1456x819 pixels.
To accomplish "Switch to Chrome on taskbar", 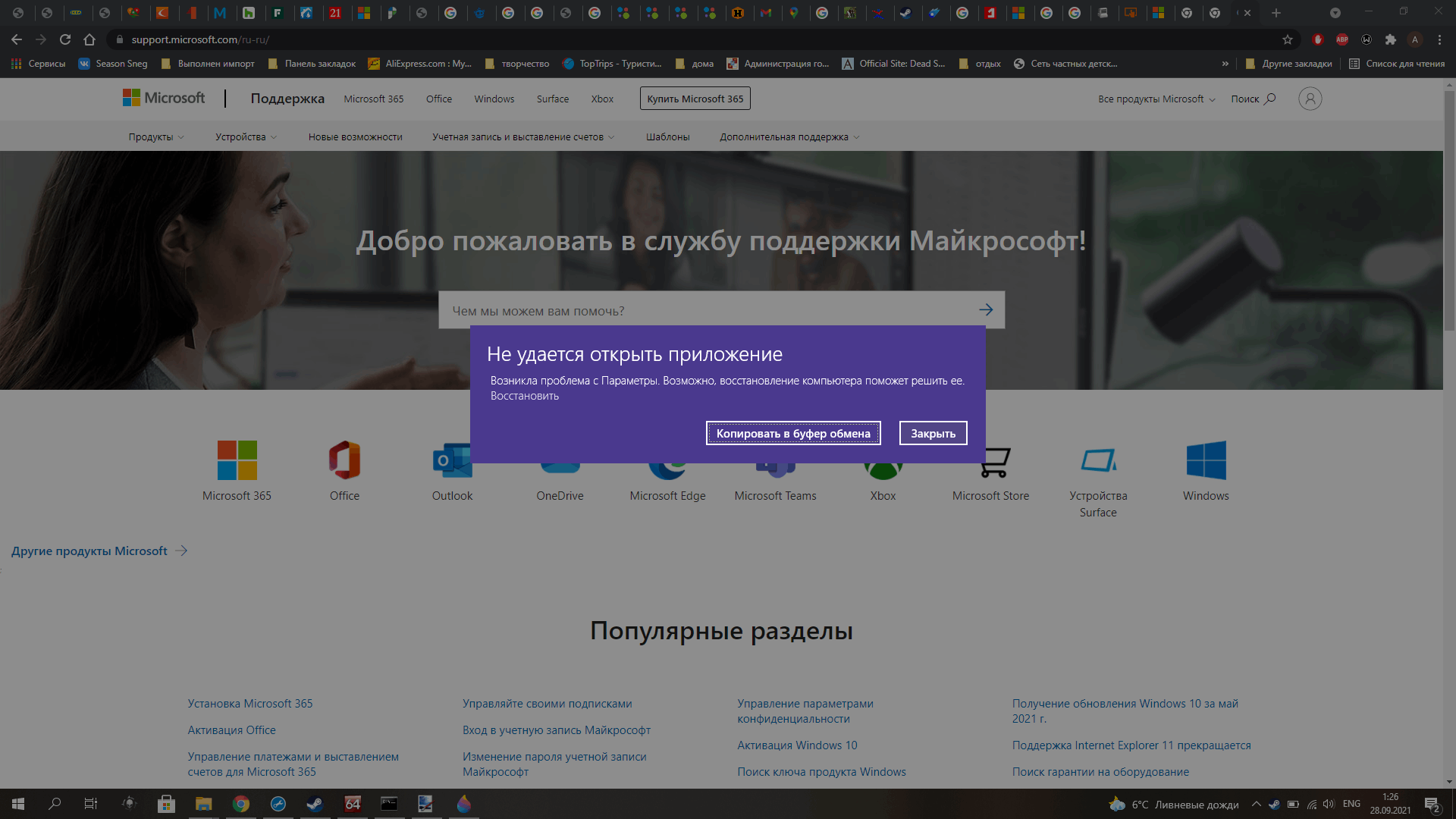I will pyautogui.click(x=240, y=804).
